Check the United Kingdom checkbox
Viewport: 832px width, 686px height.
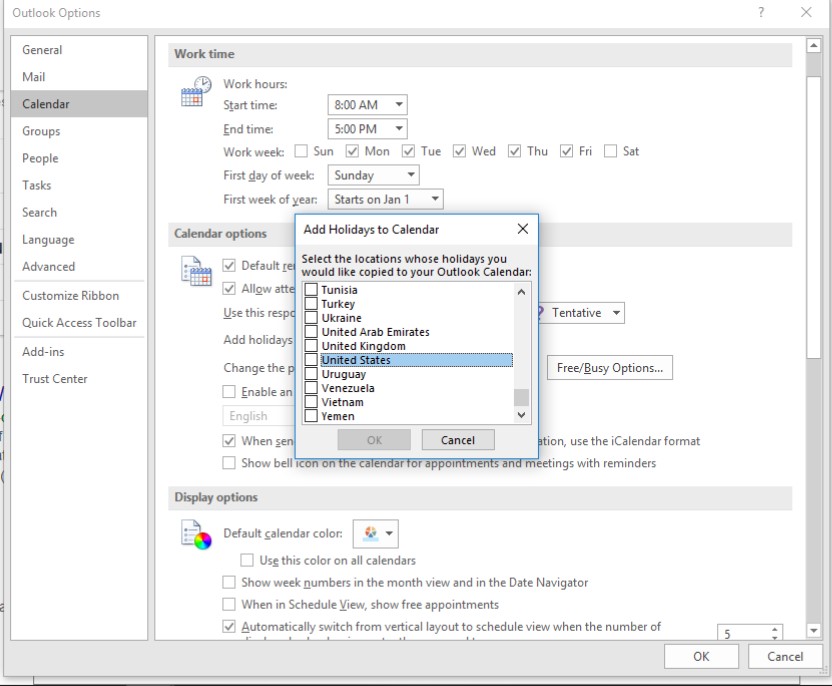tap(311, 346)
